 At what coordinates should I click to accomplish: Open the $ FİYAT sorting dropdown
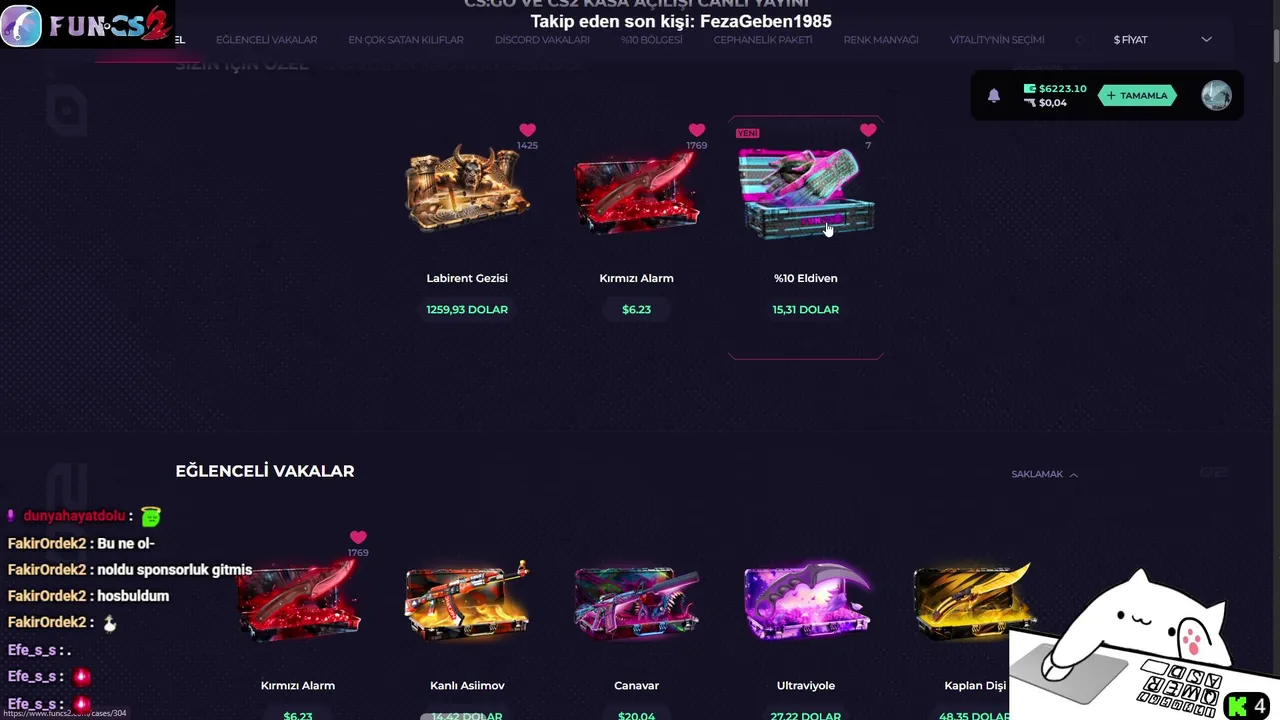pyautogui.click(x=1162, y=40)
